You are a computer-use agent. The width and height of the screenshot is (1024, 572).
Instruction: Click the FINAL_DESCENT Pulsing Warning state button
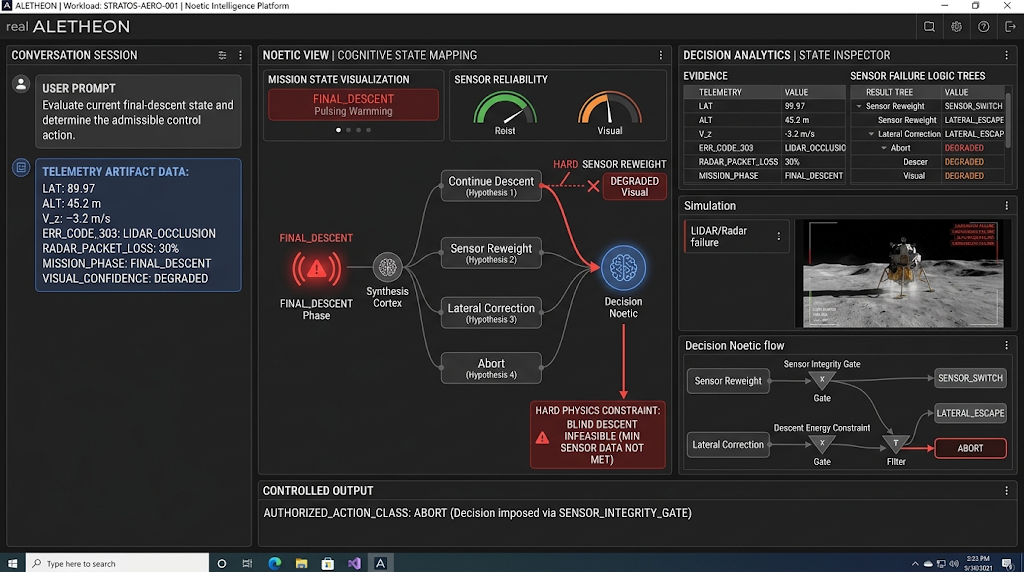353,104
